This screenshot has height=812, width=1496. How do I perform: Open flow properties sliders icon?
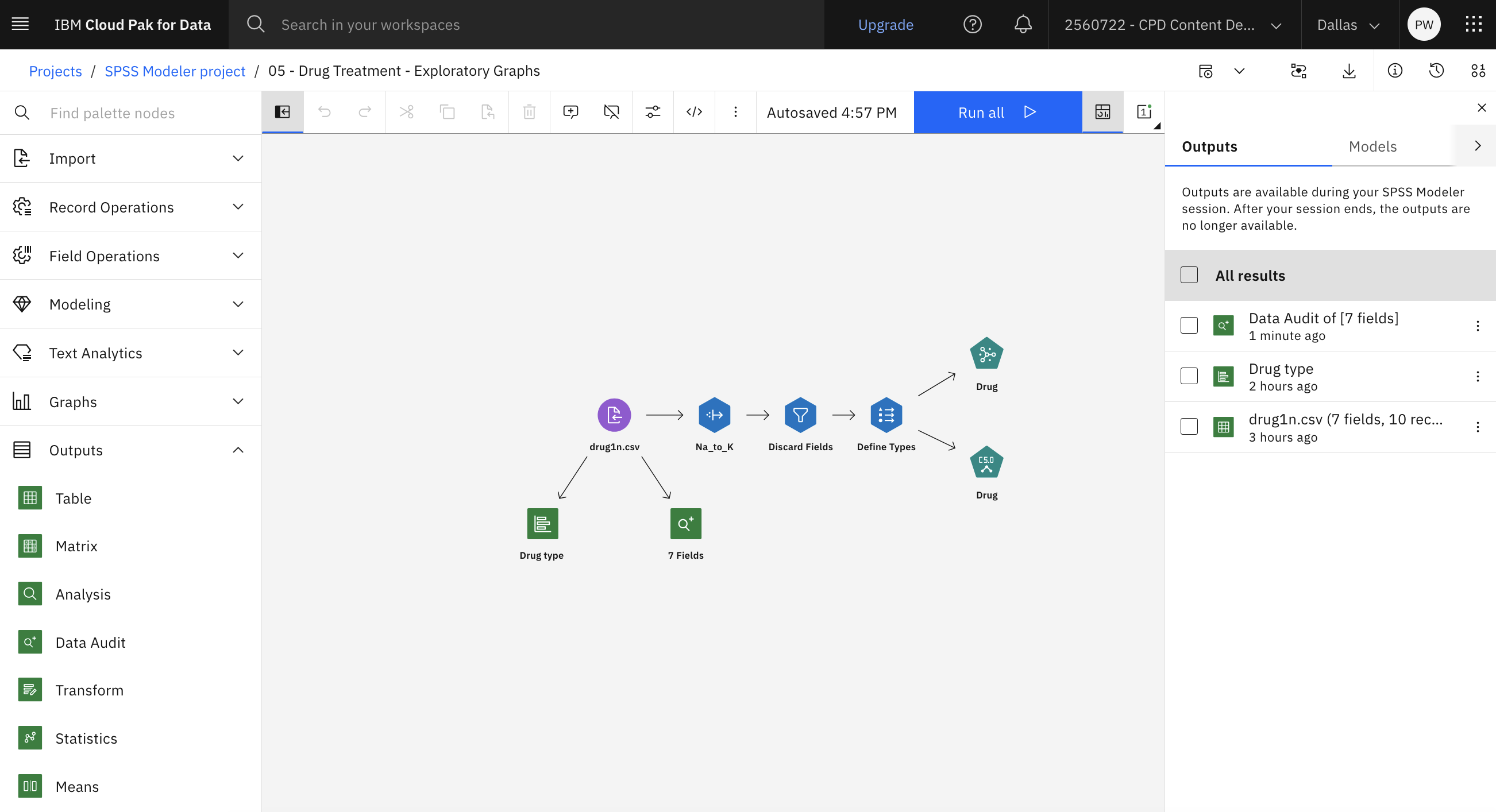click(x=653, y=111)
